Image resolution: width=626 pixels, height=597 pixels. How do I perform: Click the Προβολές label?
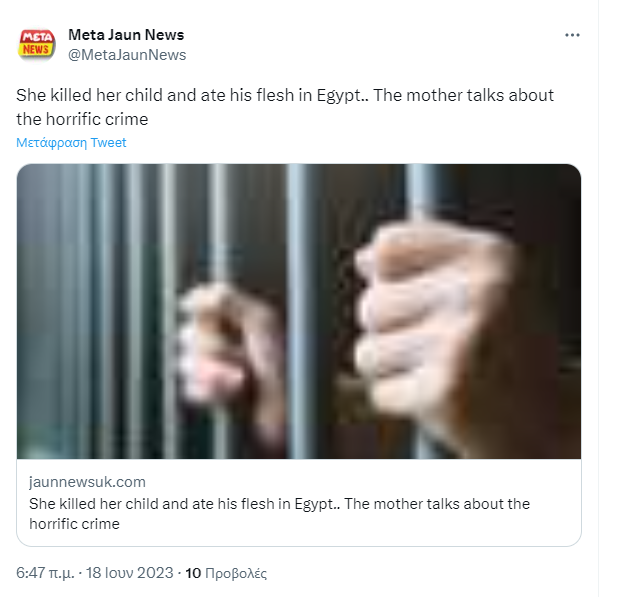(236, 573)
